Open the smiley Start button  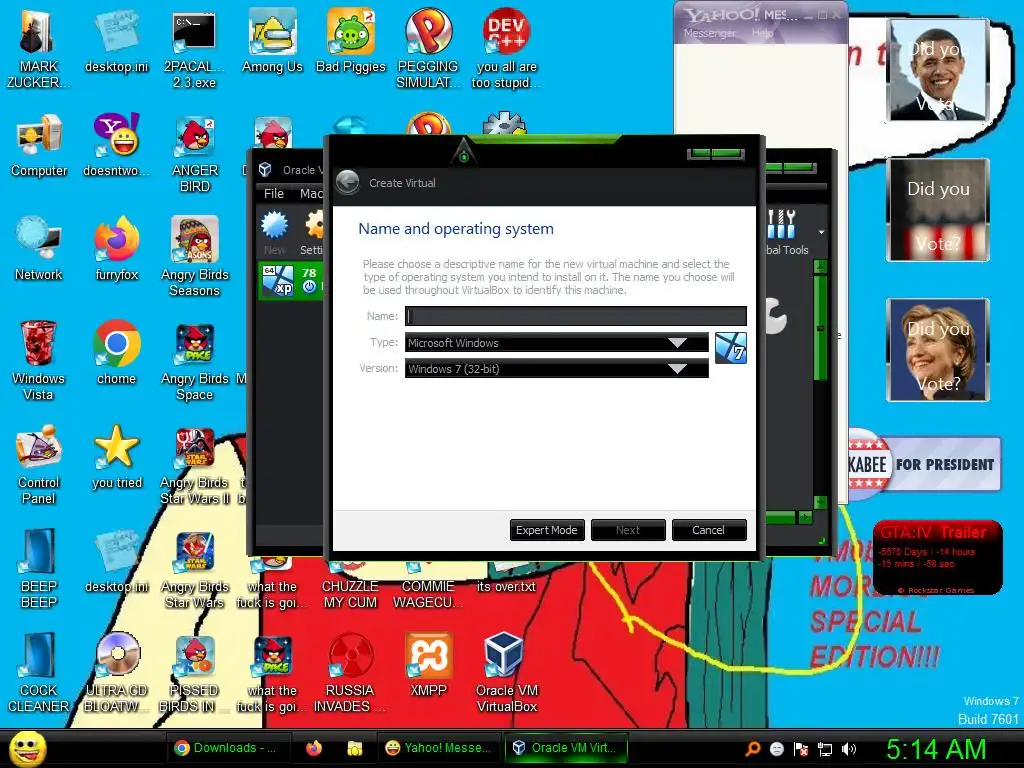27,749
